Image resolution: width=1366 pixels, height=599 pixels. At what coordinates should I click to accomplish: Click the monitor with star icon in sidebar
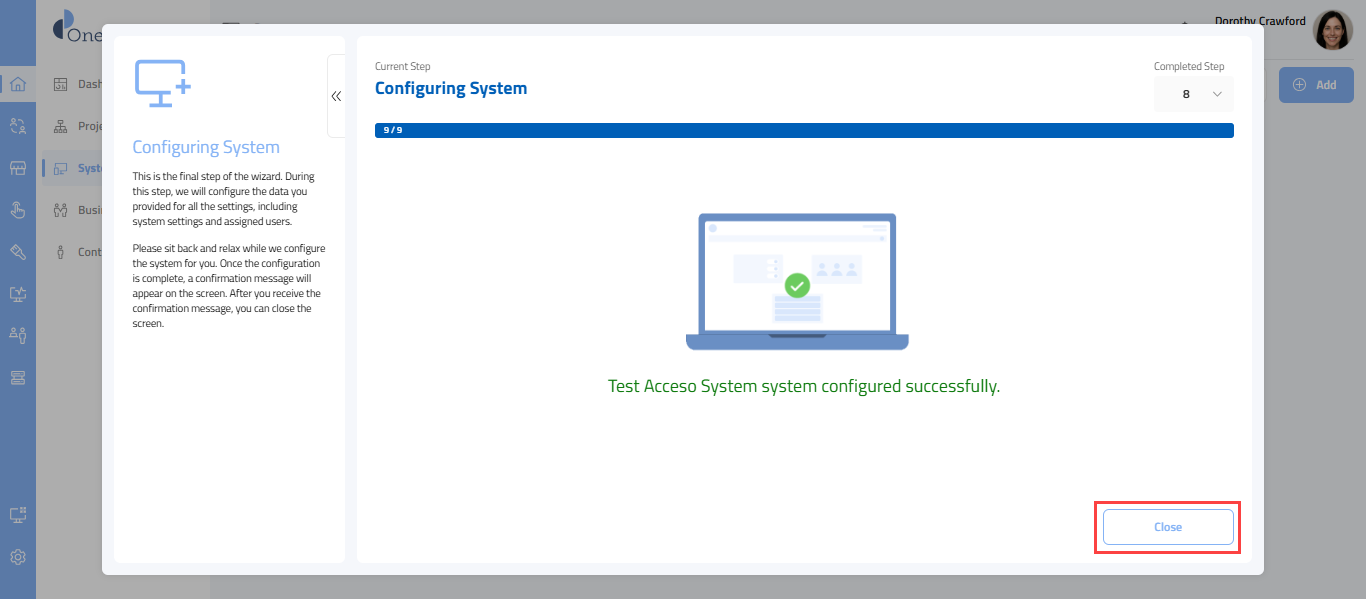(x=18, y=294)
